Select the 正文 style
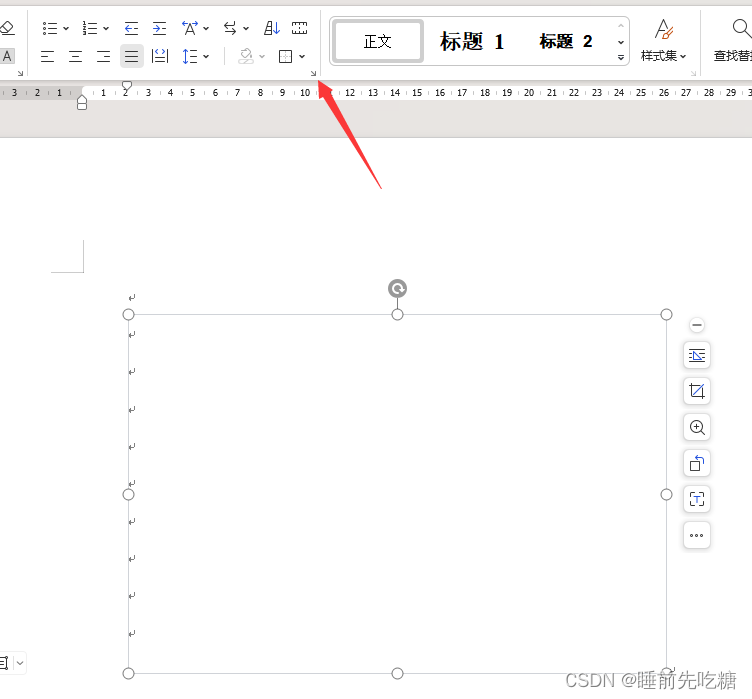Screen dimensions: 752x699 click(377, 42)
